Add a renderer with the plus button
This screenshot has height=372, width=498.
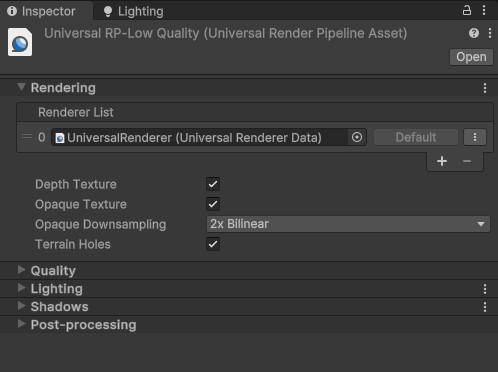[442, 161]
